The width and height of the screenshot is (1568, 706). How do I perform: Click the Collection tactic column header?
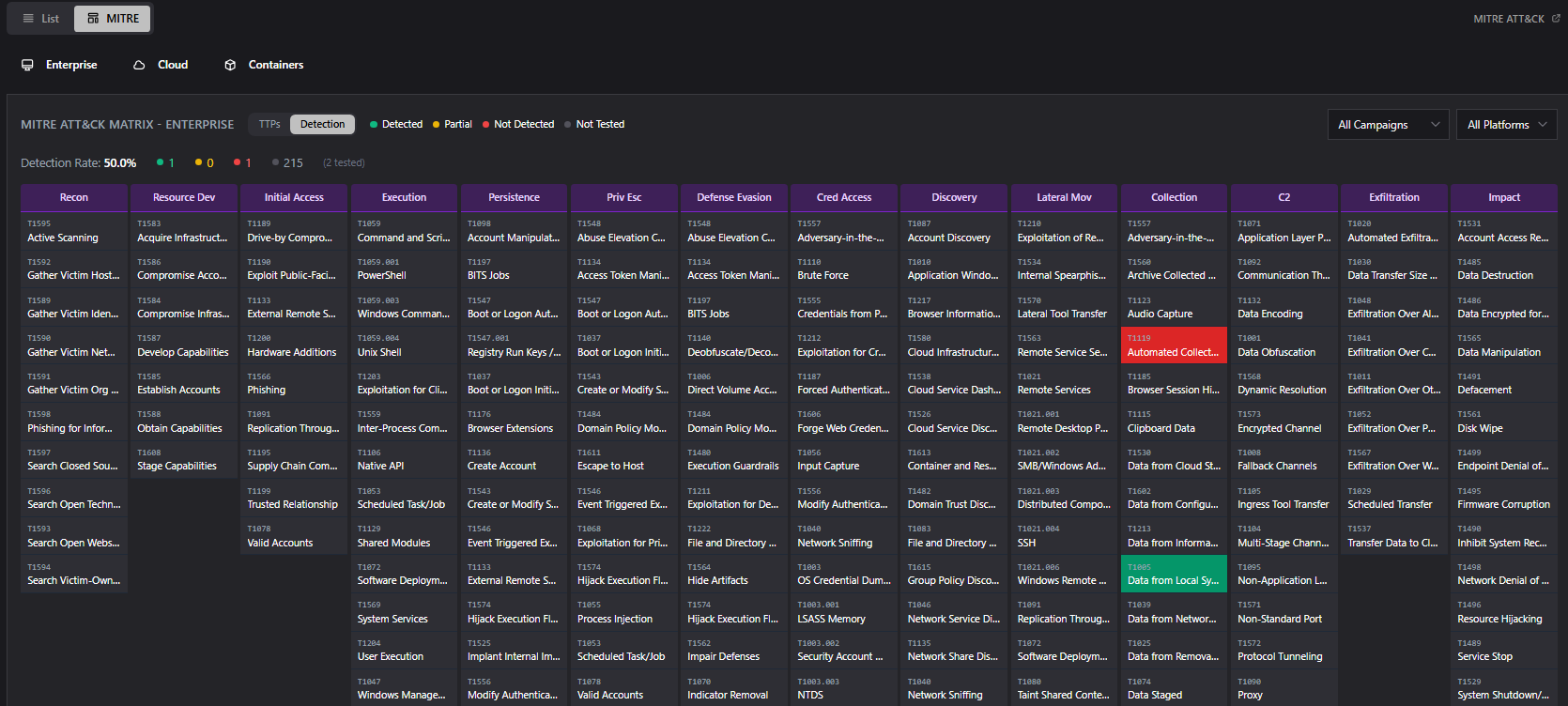coord(1174,197)
